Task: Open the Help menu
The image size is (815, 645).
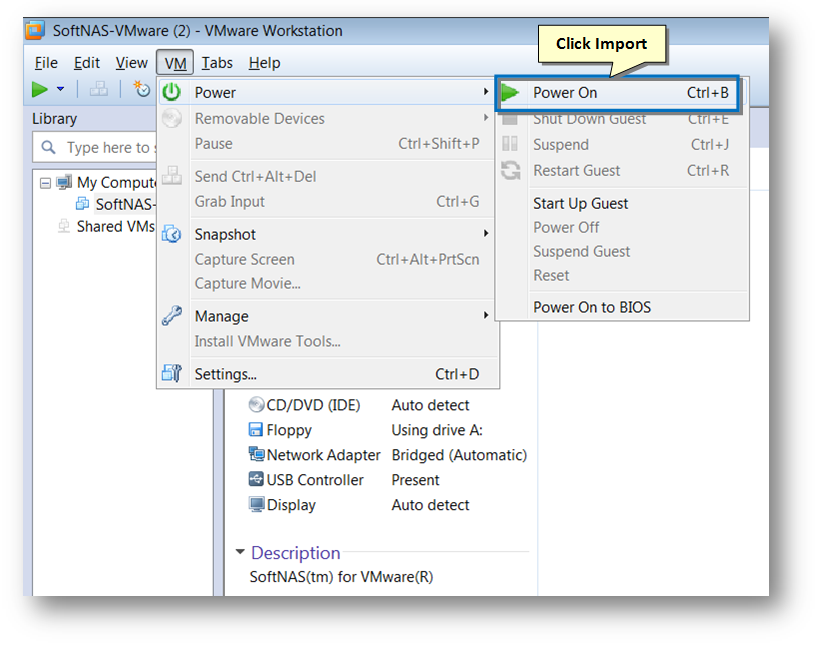Action: tap(264, 63)
